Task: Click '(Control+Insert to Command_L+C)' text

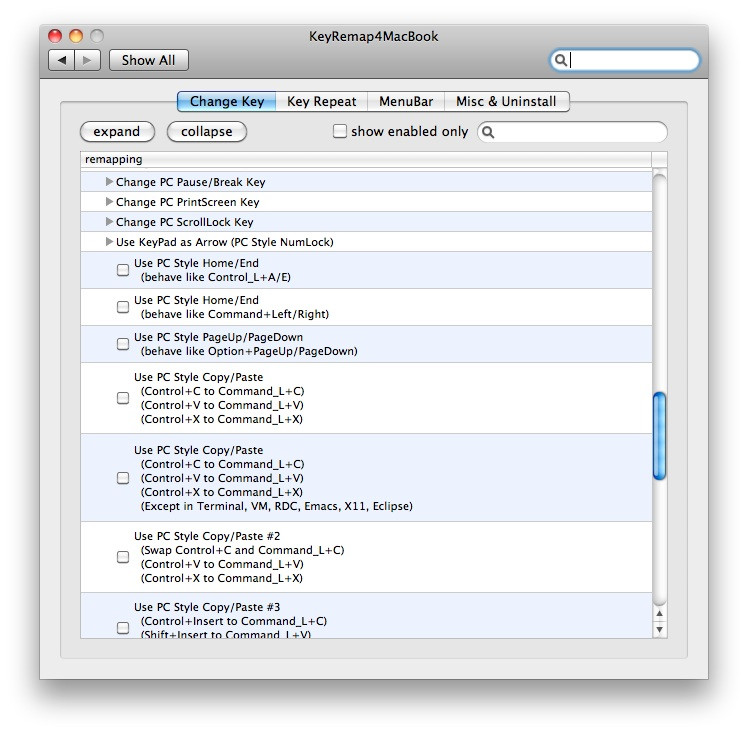Action: 234,621
